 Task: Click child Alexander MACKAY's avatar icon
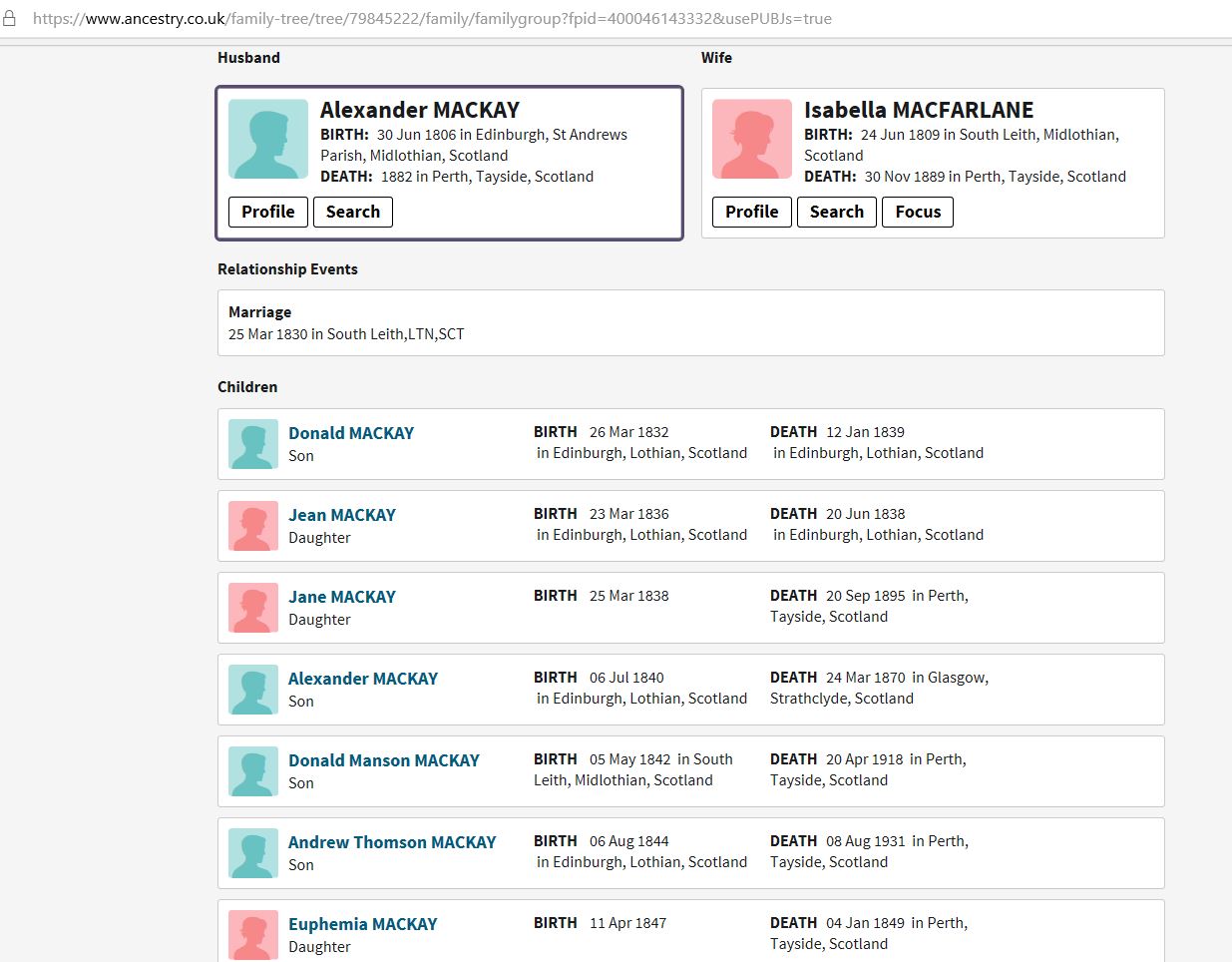point(253,690)
